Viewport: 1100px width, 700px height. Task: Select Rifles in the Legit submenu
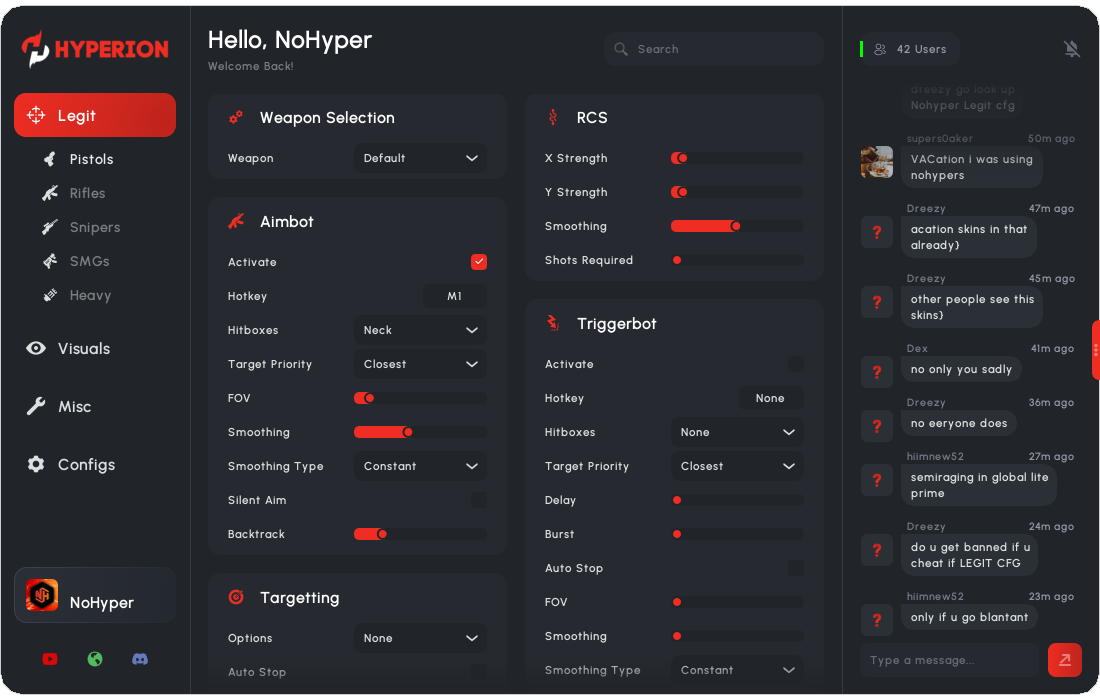pos(87,193)
